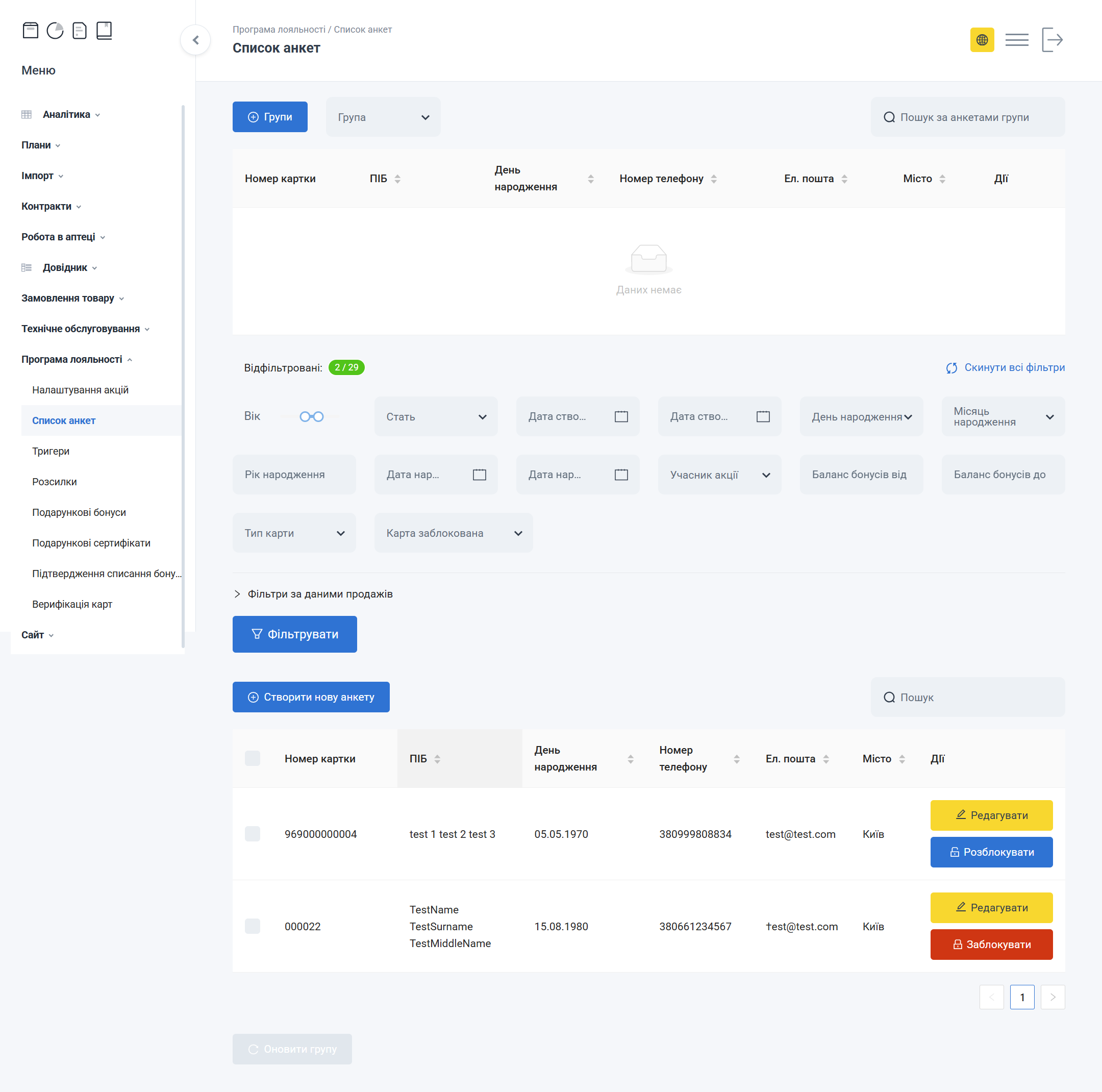Open the hamburger menu icon
This screenshot has height=1092, width=1102.
1016,40
